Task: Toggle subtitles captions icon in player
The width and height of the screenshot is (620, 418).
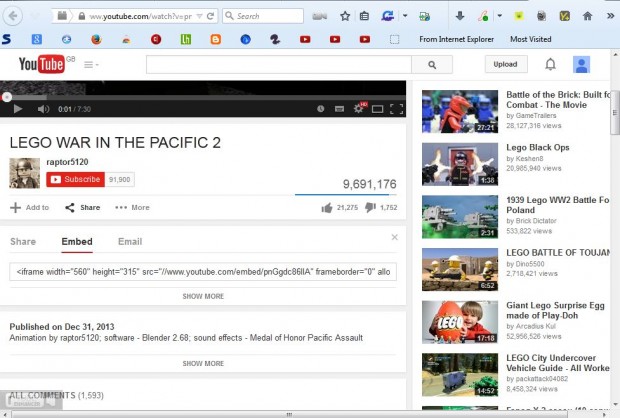Action: (x=339, y=109)
